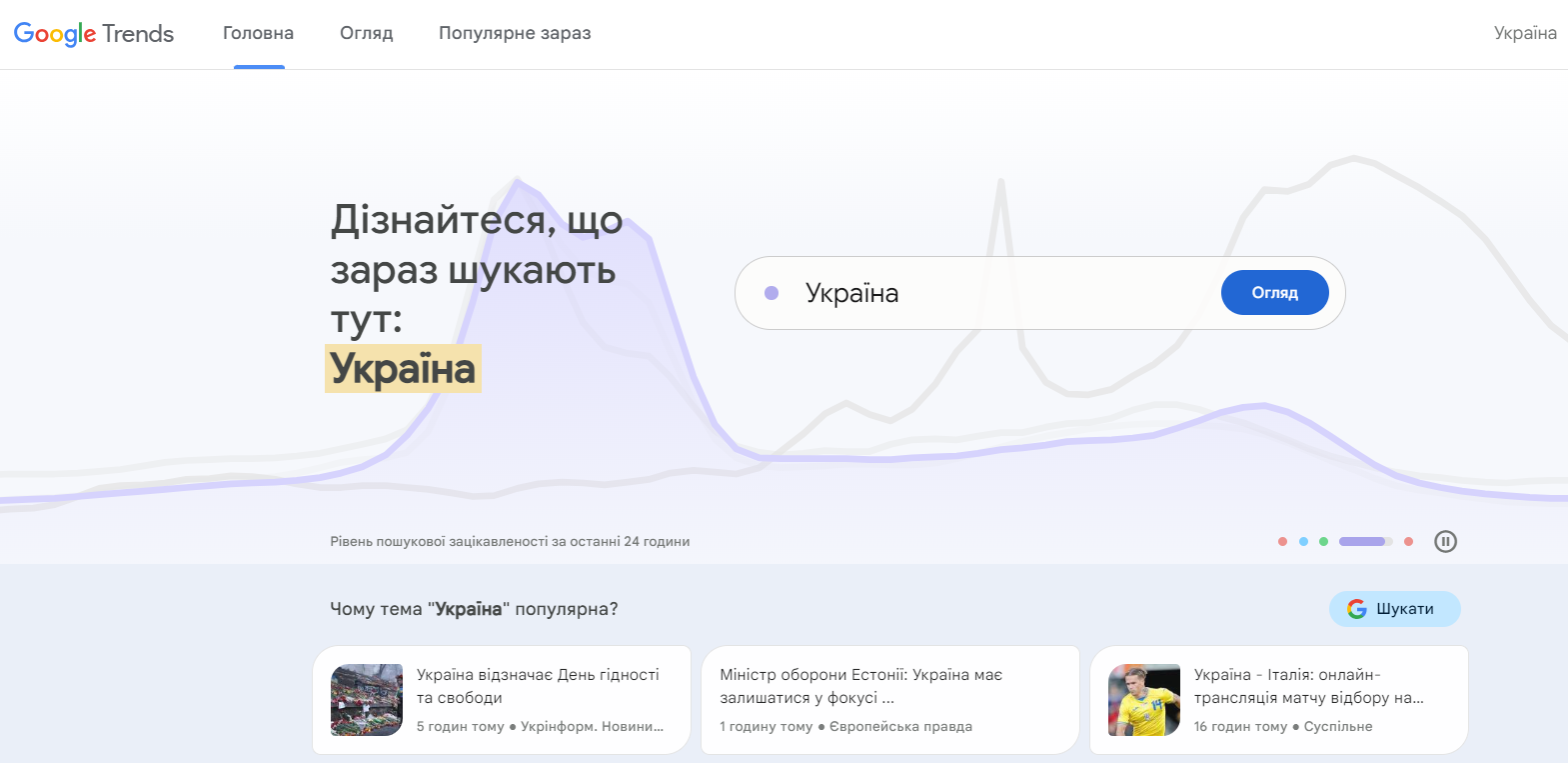Switch to the Огляд tab
1568x763 pixels.
tap(367, 33)
